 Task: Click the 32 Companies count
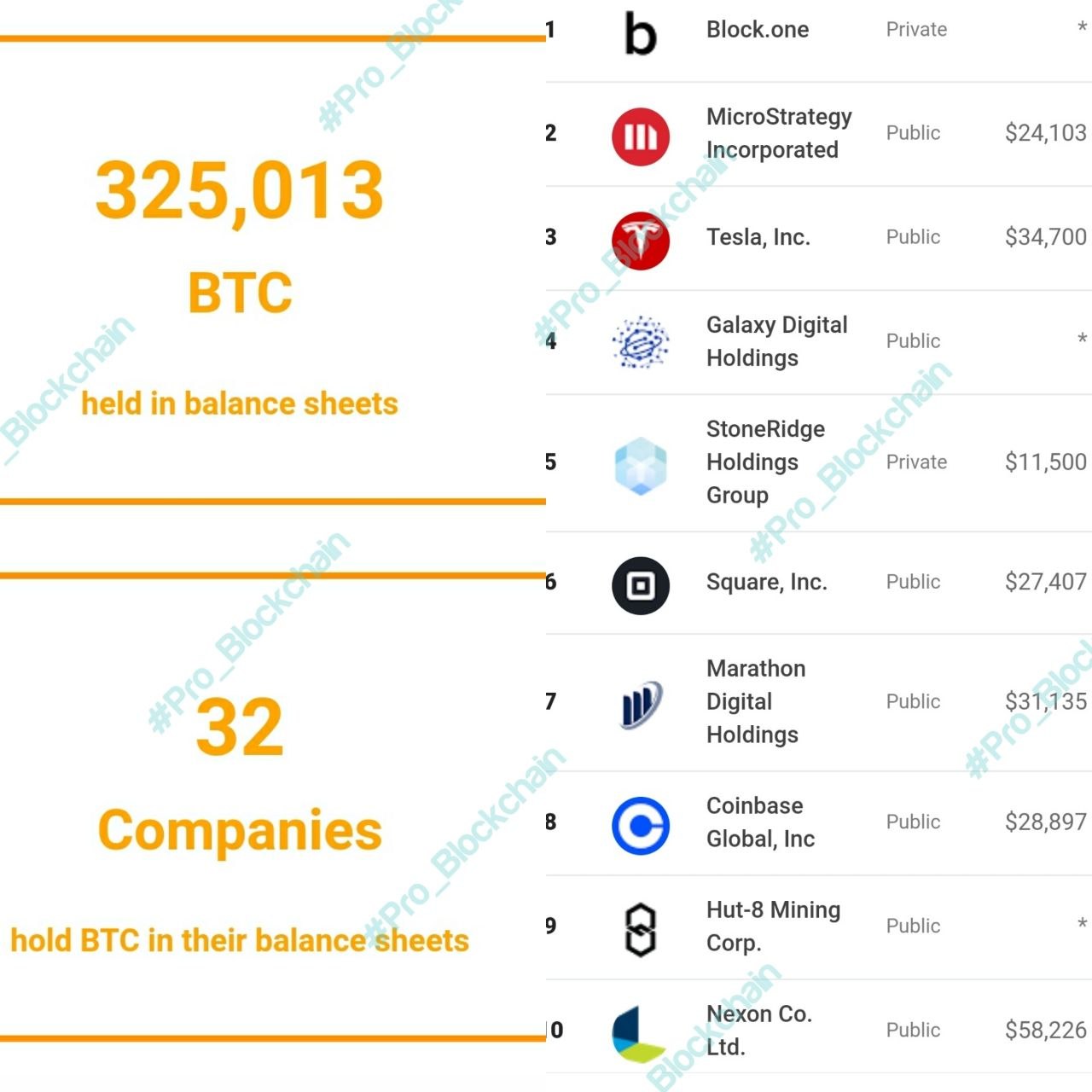(240, 727)
